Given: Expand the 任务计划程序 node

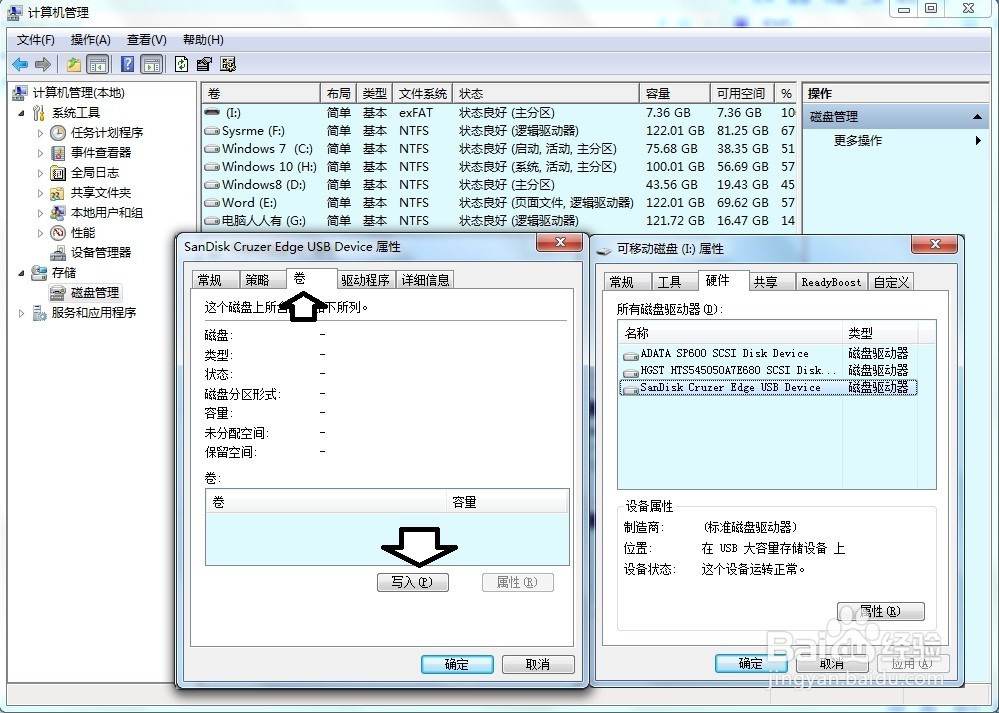Looking at the screenshot, I should click(x=40, y=133).
